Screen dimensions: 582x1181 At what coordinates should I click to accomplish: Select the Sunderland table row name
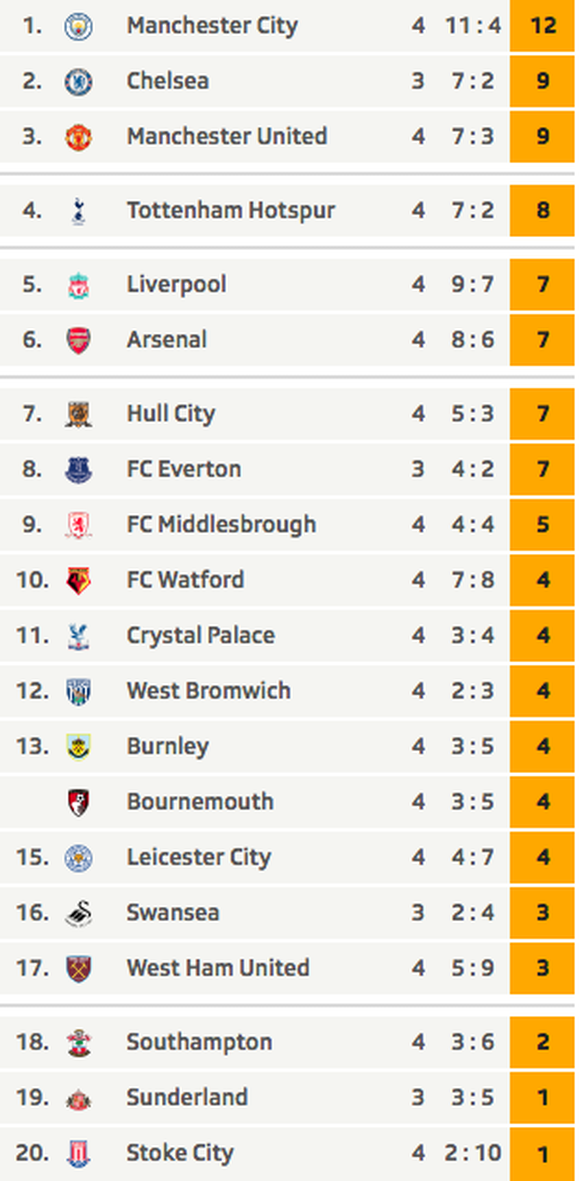point(187,1097)
